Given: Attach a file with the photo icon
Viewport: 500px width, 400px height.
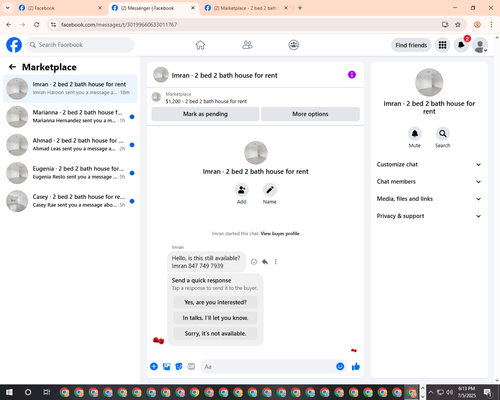Looking at the screenshot, I should (166, 367).
